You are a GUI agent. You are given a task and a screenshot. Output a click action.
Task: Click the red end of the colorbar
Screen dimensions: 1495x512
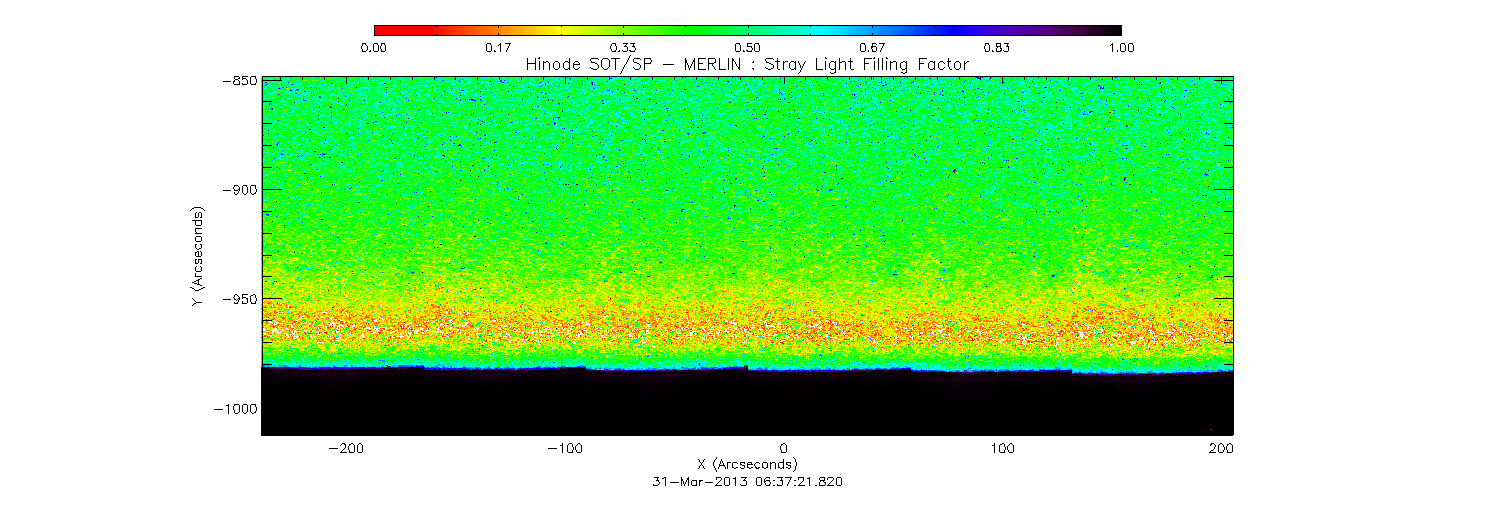point(380,30)
